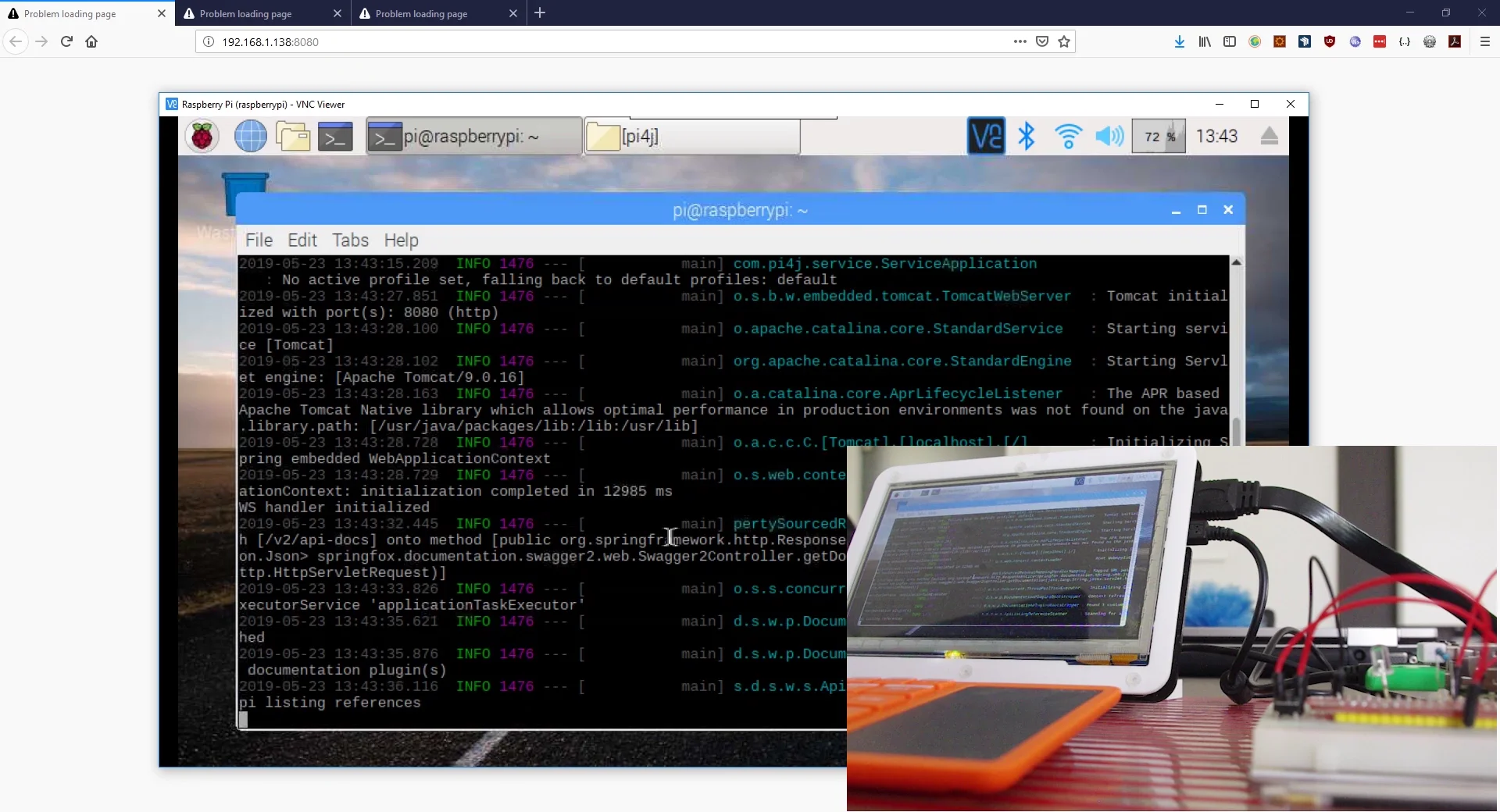Open the page actions three-dot menu

pyautogui.click(x=1020, y=41)
